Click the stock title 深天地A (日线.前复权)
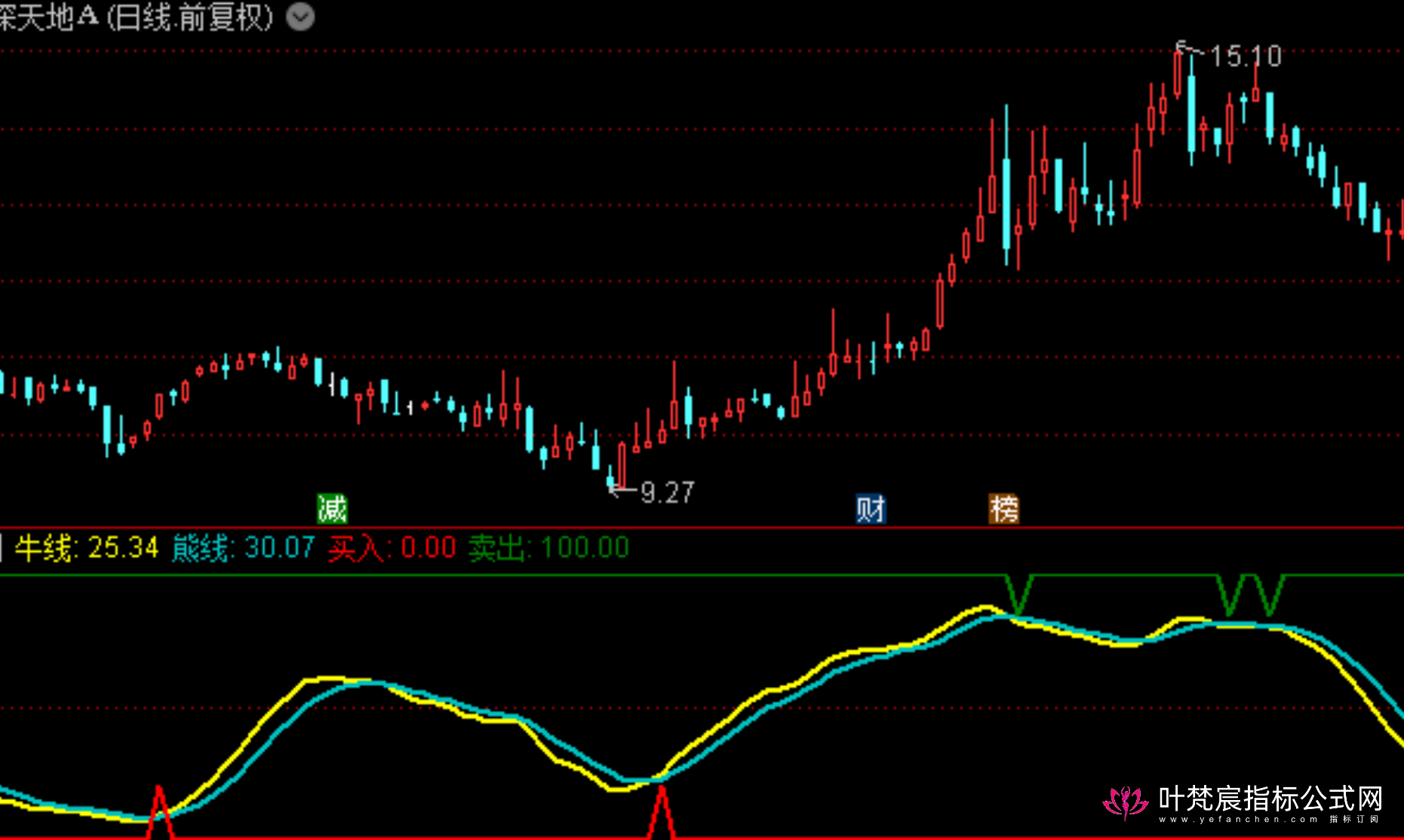The width and height of the screenshot is (1404, 840). pos(137,17)
